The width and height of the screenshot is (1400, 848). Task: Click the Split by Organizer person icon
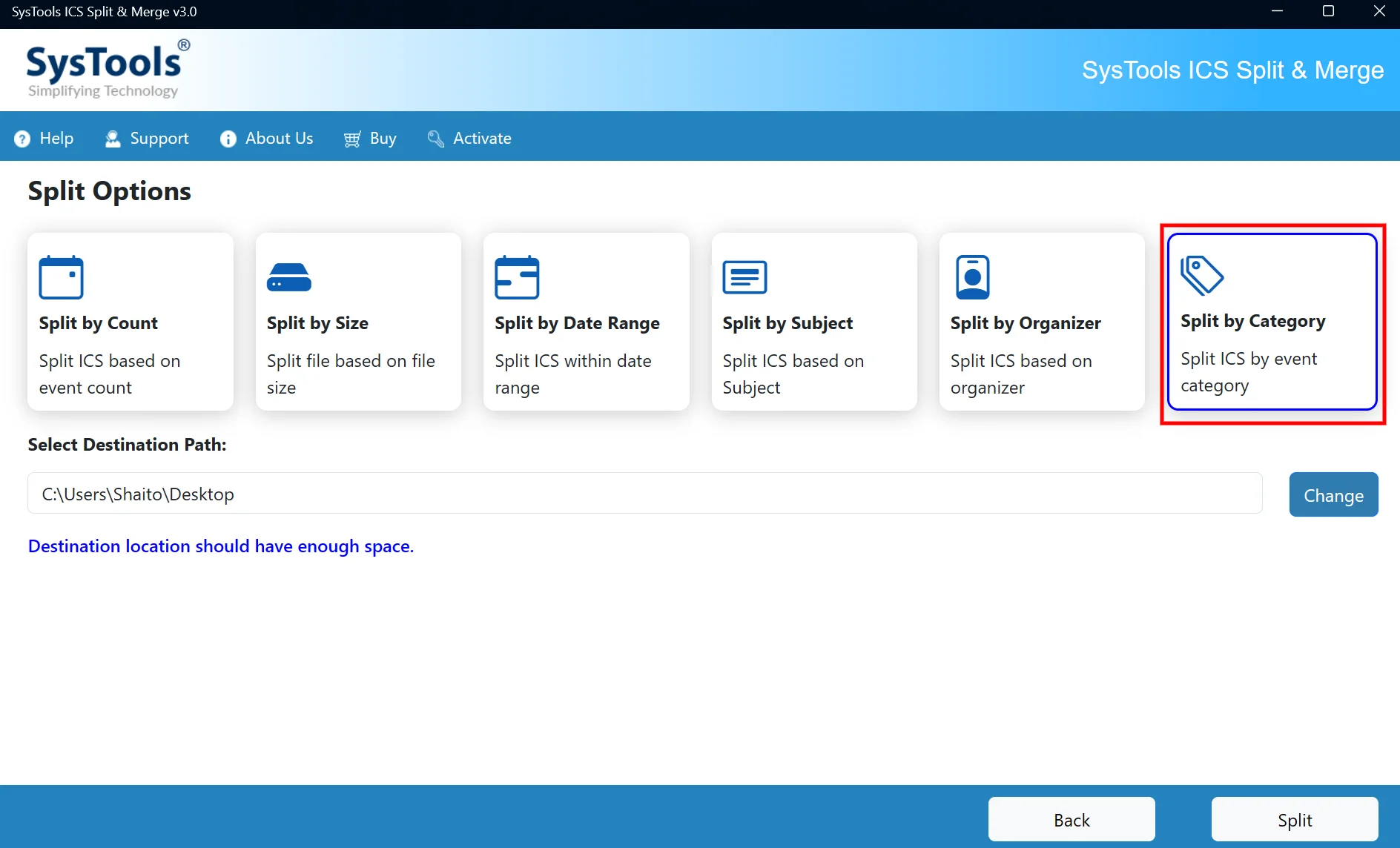[972, 277]
